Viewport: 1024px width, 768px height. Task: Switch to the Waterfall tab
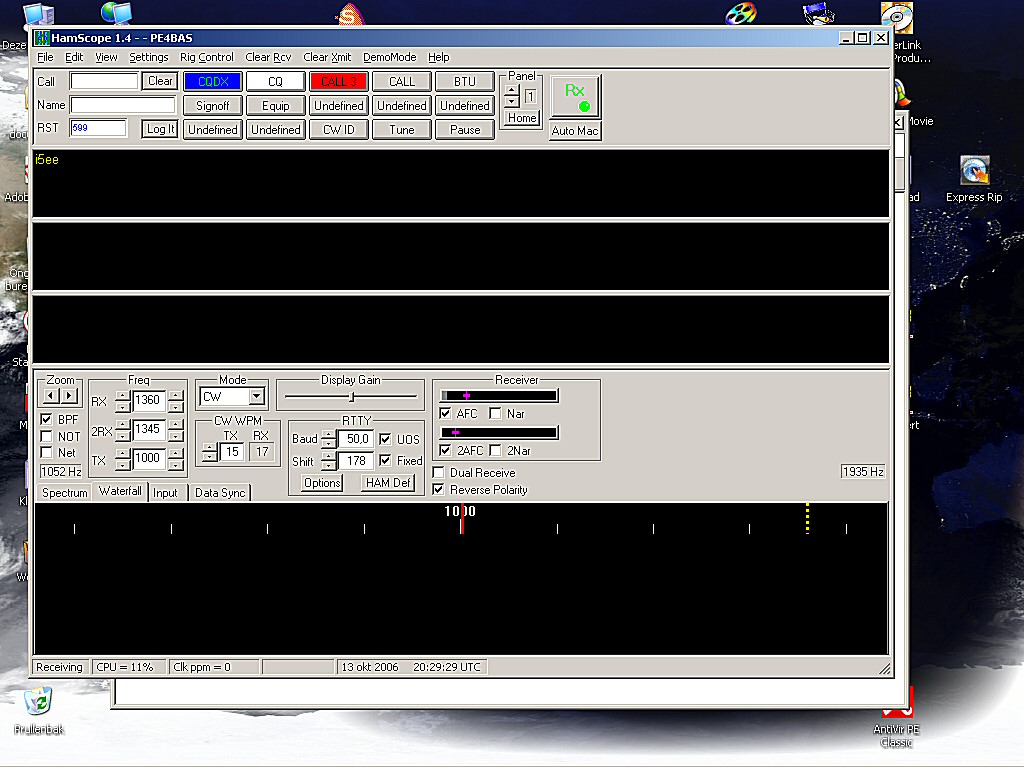coord(120,490)
